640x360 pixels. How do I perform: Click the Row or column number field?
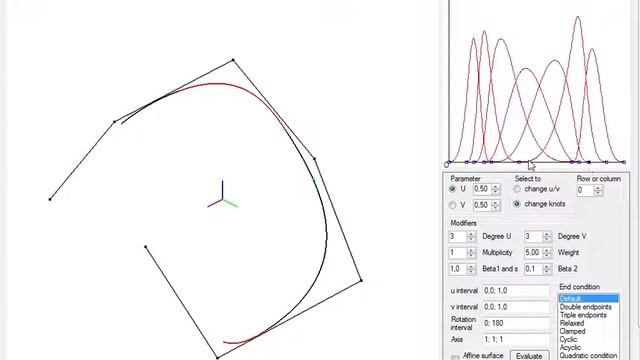585,190
